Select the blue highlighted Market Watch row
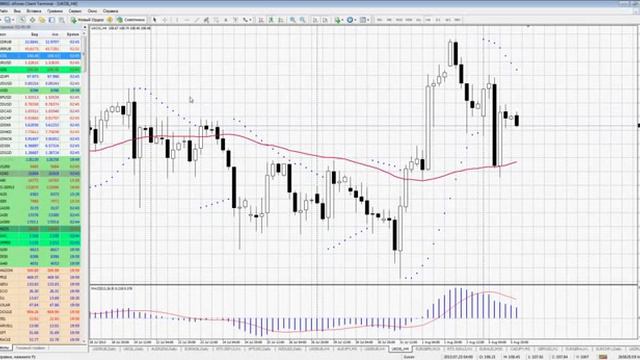This screenshot has width=640, height=360. click(40, 56)
